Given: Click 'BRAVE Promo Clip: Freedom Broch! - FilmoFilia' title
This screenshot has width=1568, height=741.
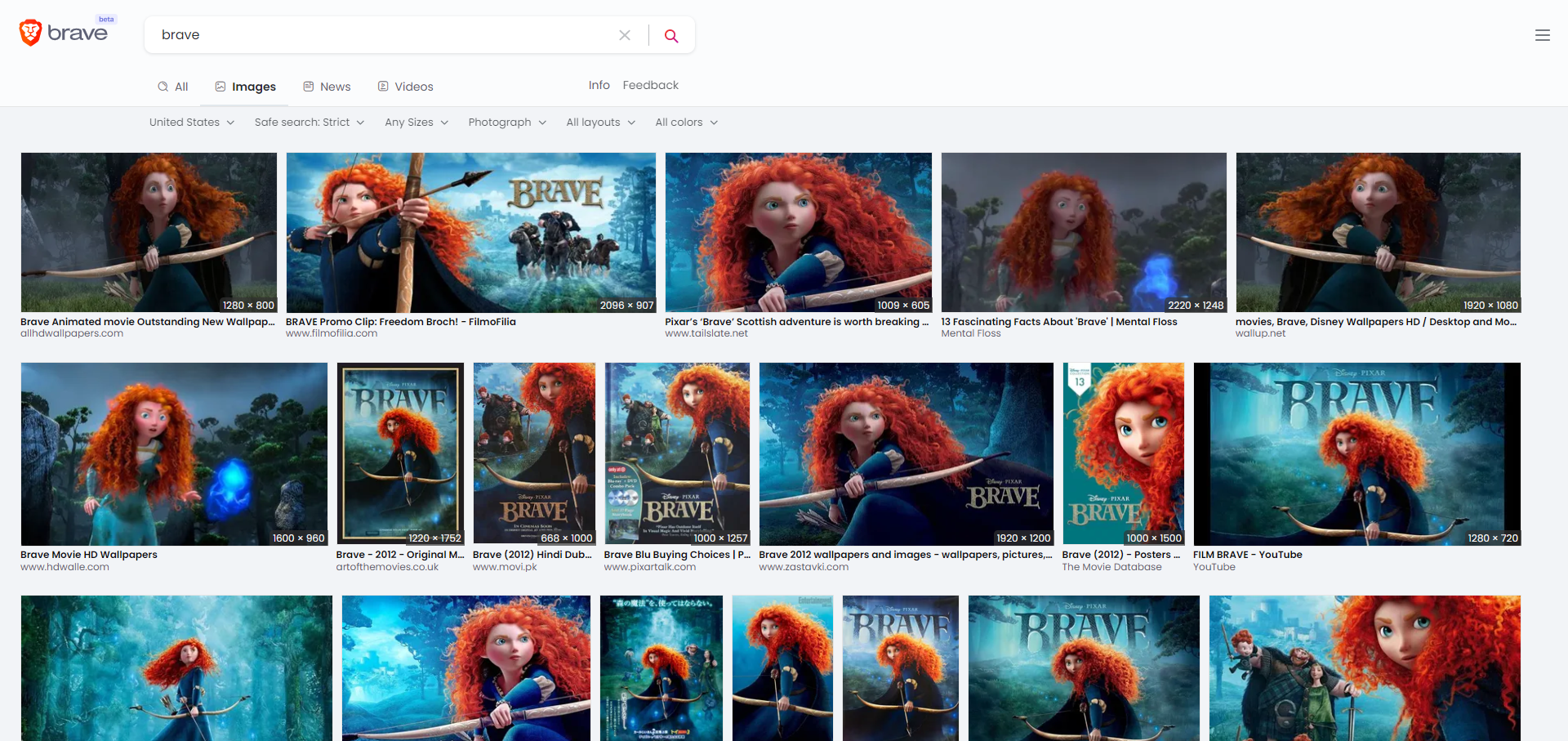Looking at the screenshot, I should [400, 322].
